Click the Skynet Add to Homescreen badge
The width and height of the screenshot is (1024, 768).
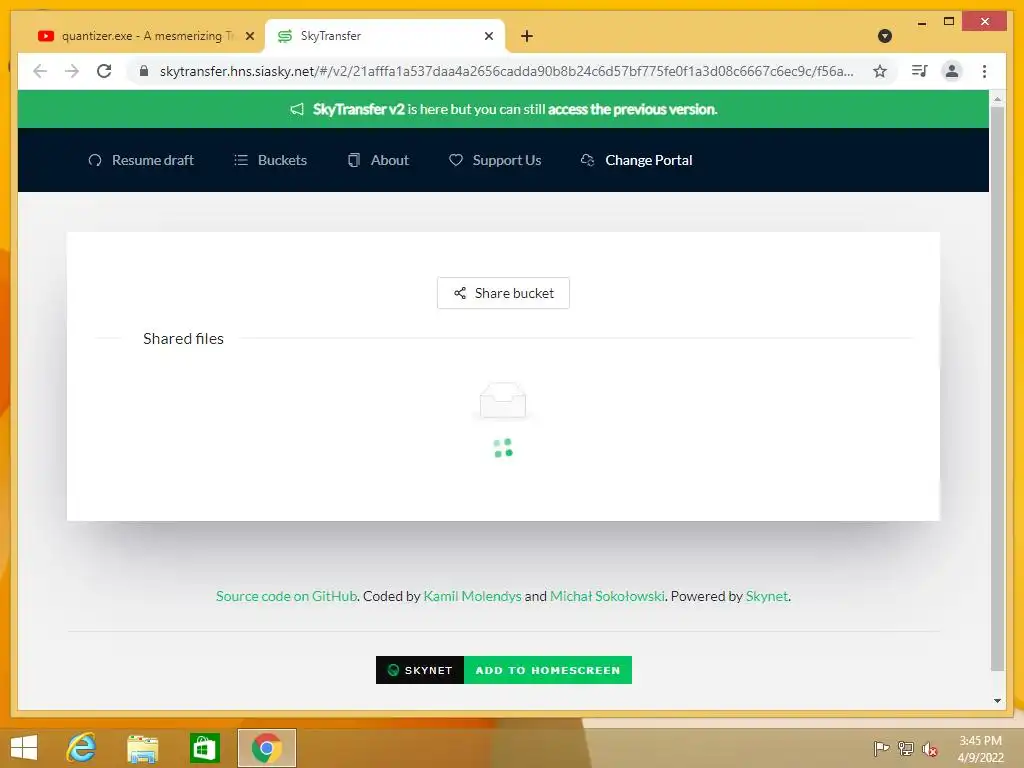[x=504, y=670]
